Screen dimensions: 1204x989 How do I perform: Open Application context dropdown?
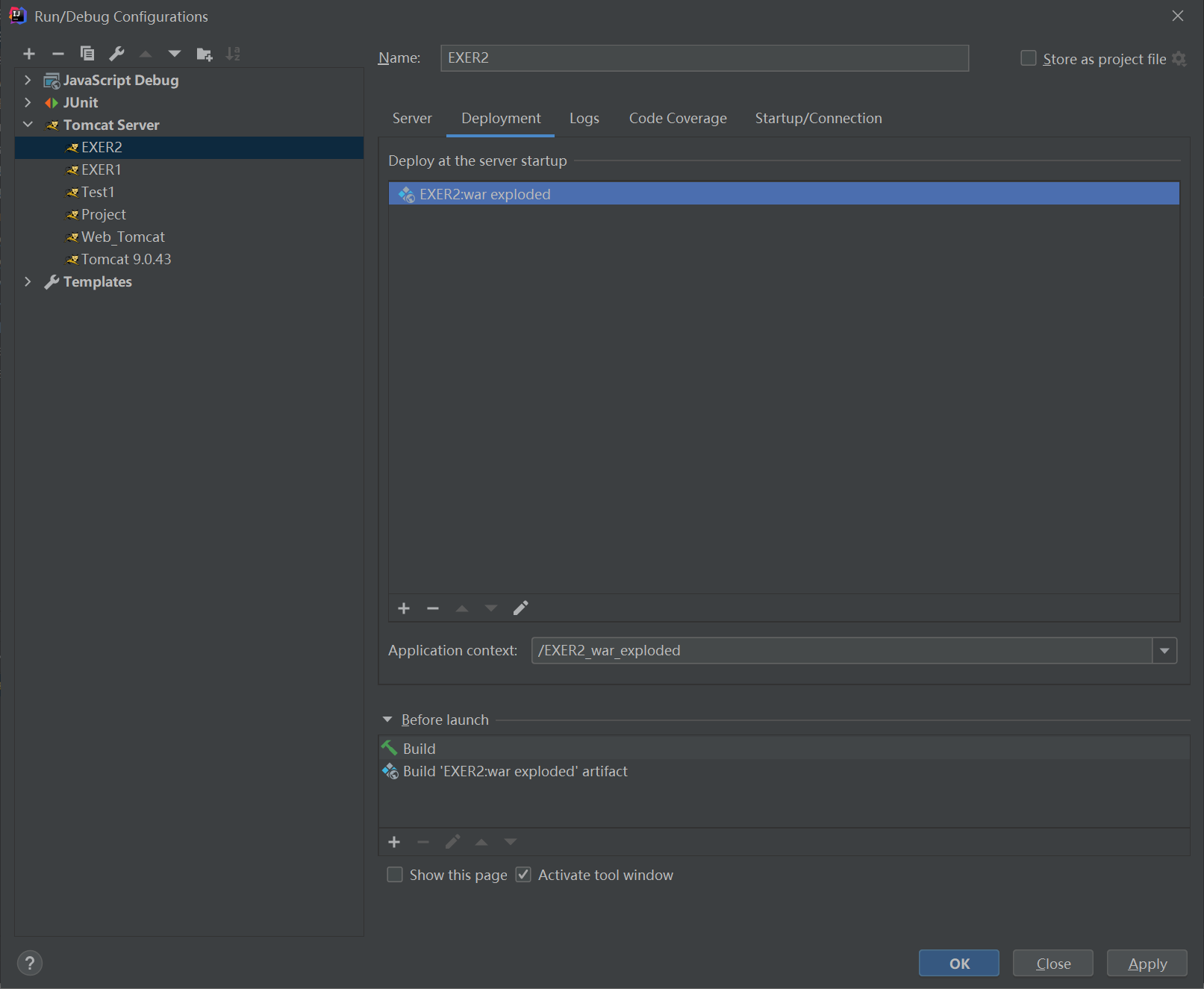1164,651
